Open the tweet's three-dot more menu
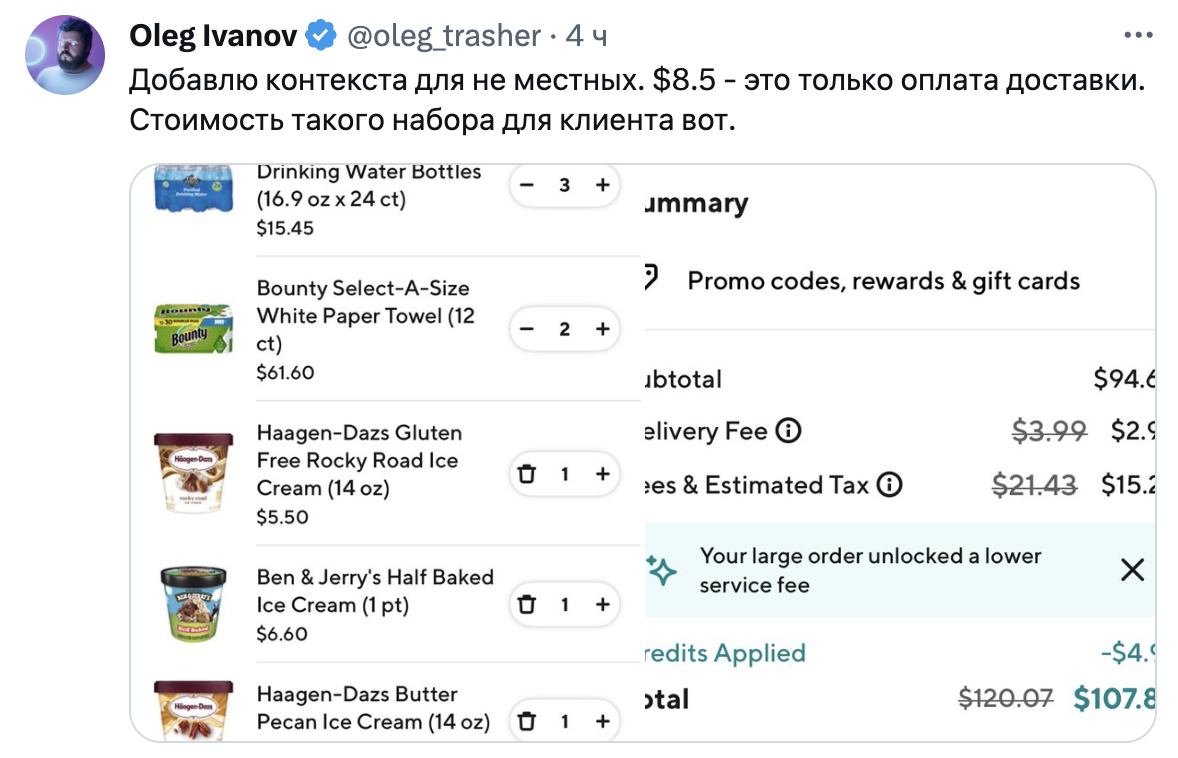 pos(1139,35)
